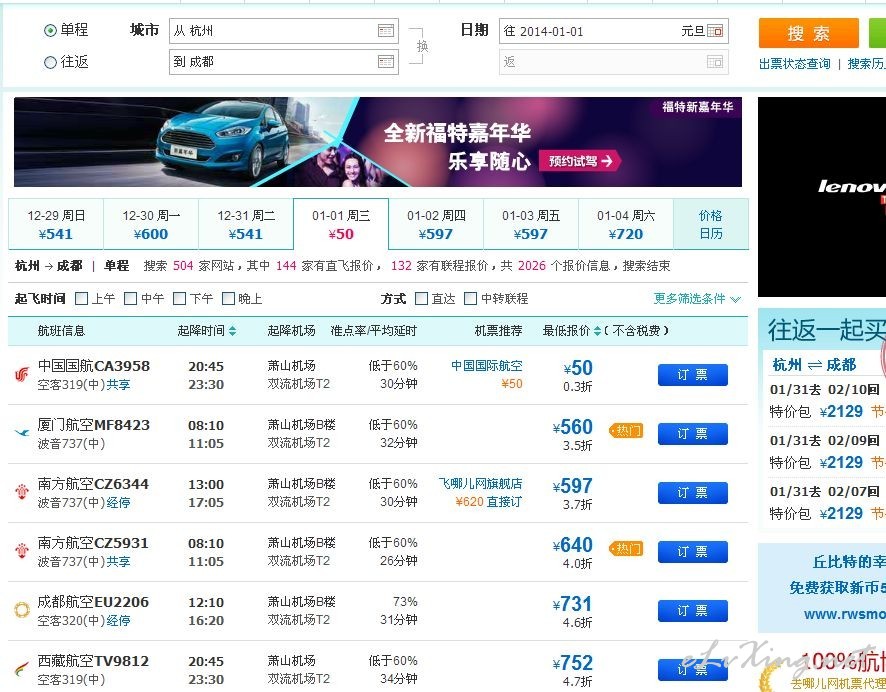
Task: Click the destination city field 到 成都
Action: [284, 62]
